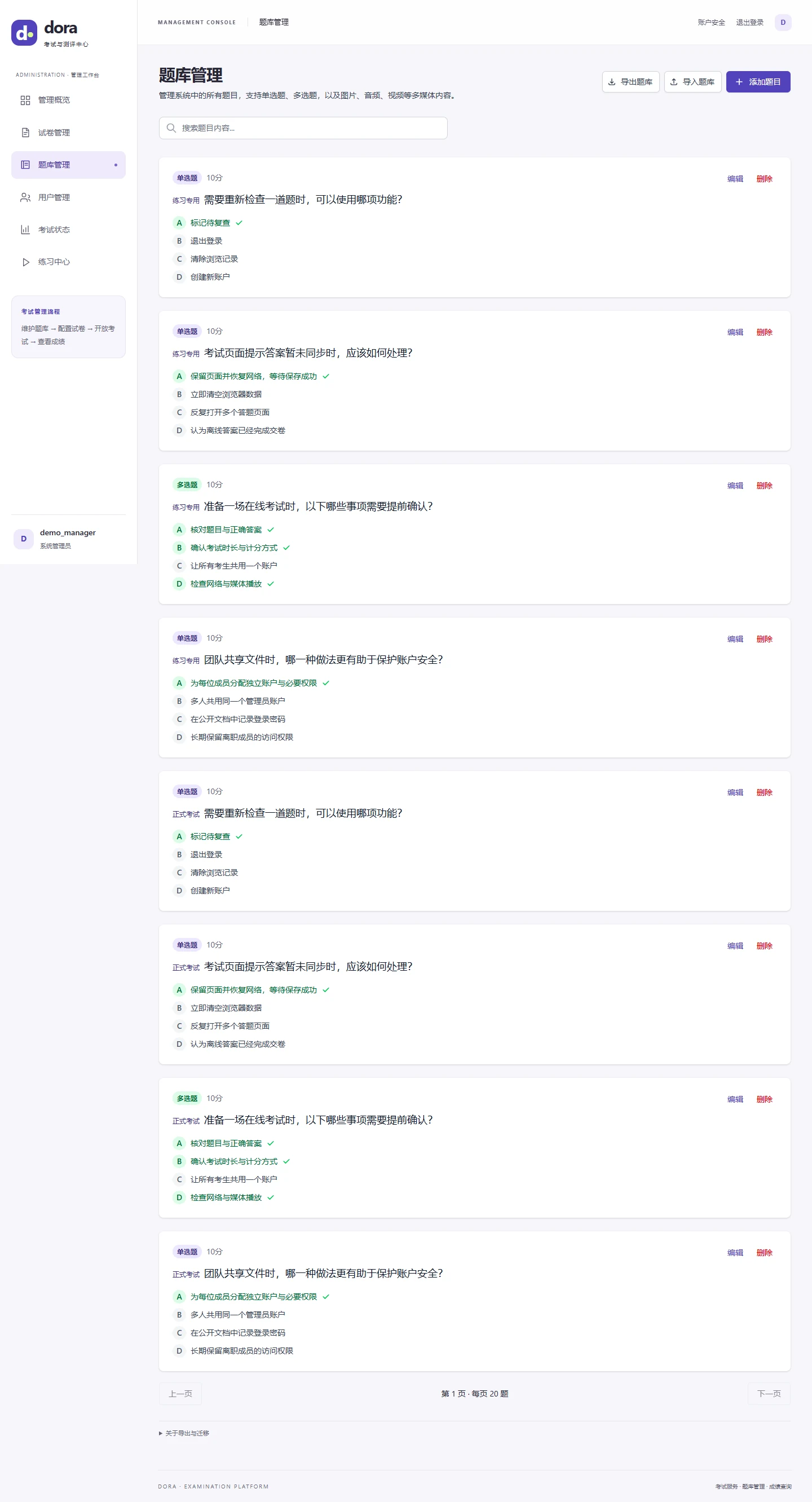Select 用户管理 in the sidebar
This screenshot has height=1502, width=812.
coord(68,197)
